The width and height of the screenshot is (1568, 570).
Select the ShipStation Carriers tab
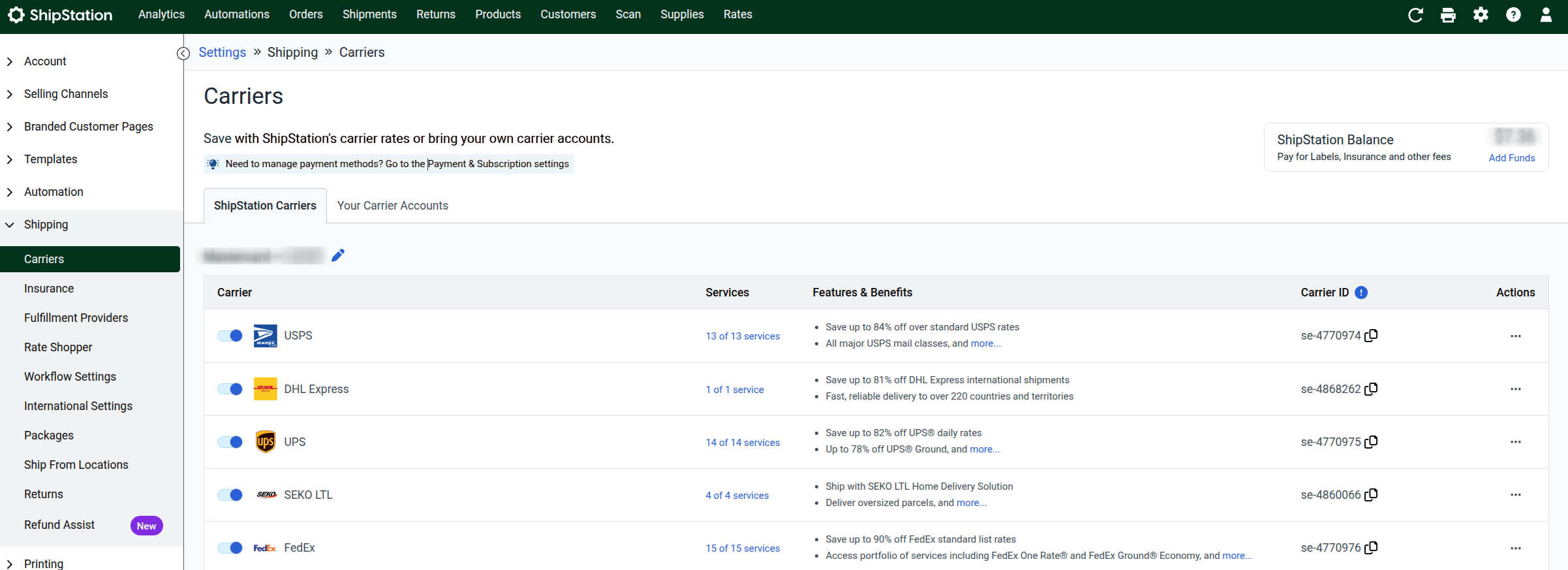tap(265, 206)
